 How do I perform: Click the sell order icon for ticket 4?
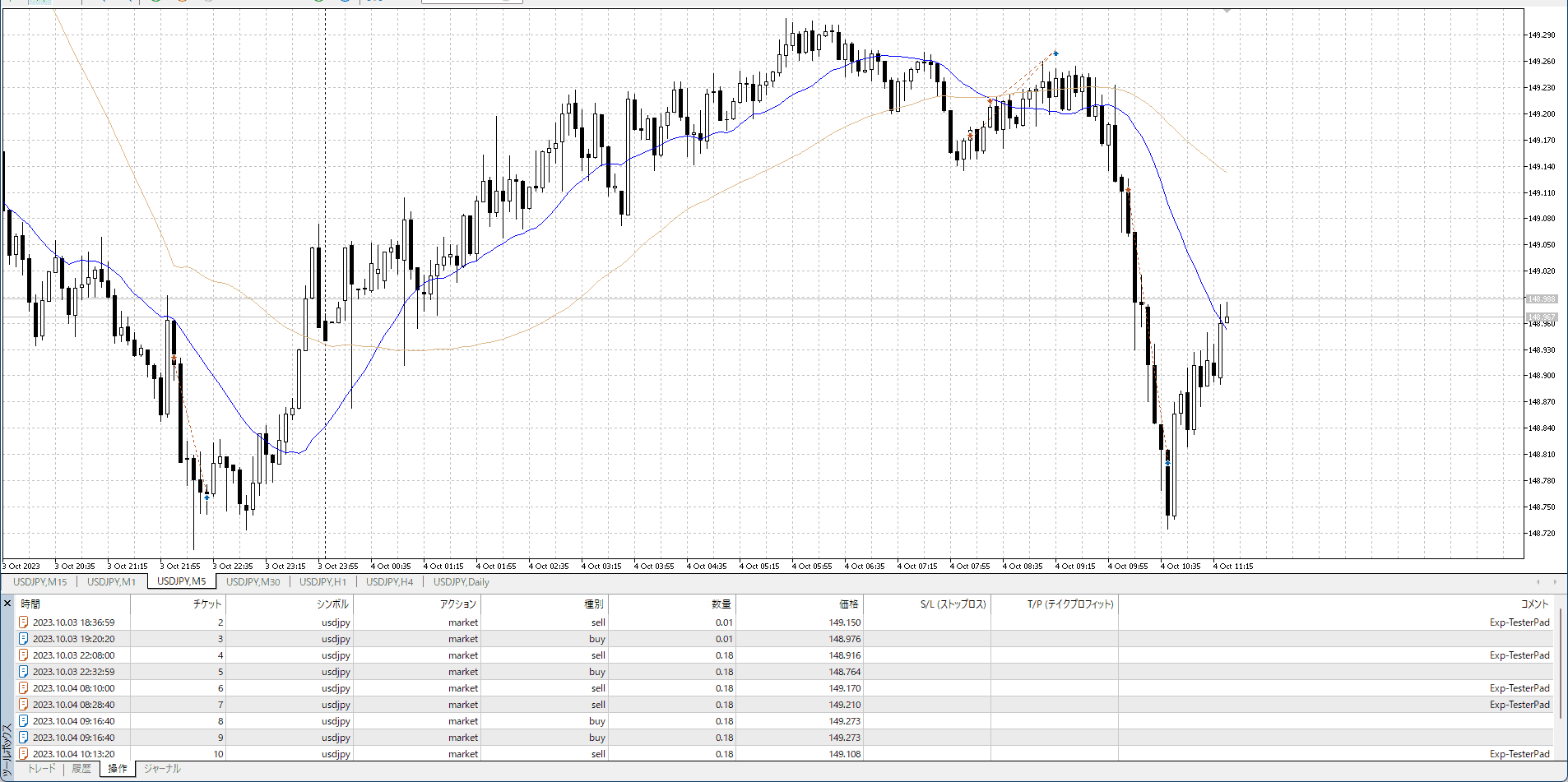pos(24,655)
